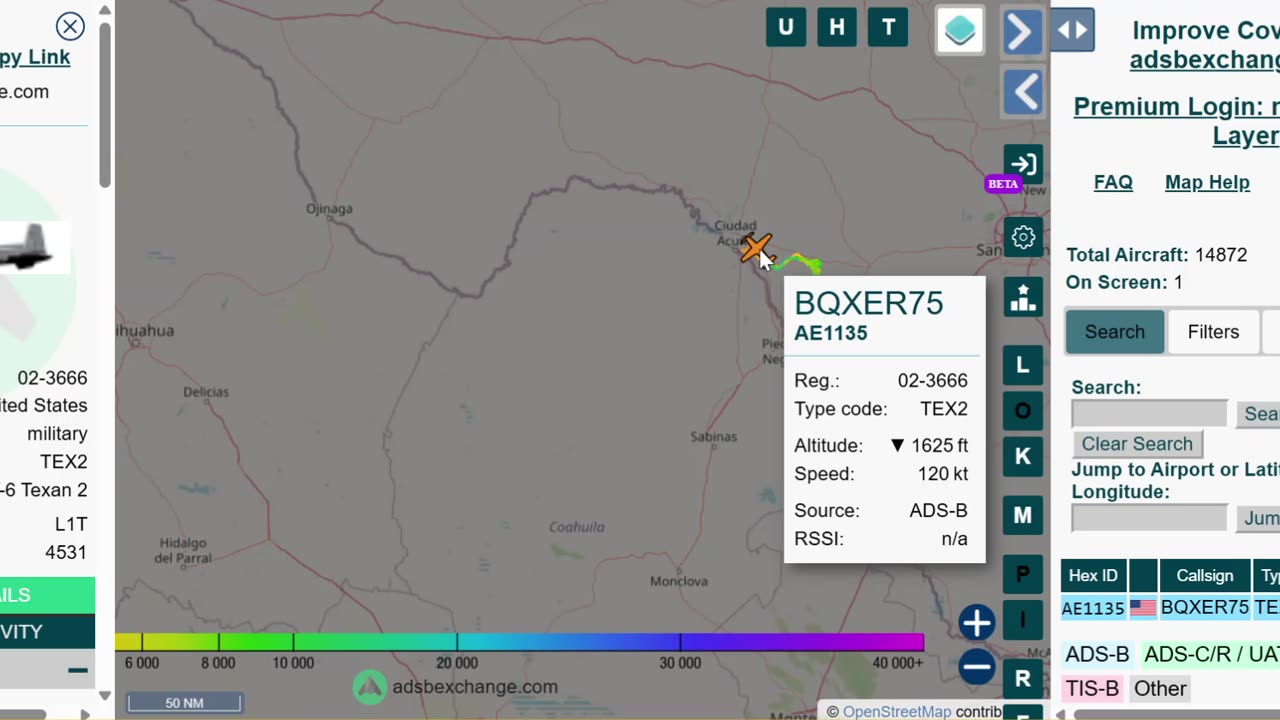
Task: Click the Delicias city label on map
Action: tap(206, 392)
